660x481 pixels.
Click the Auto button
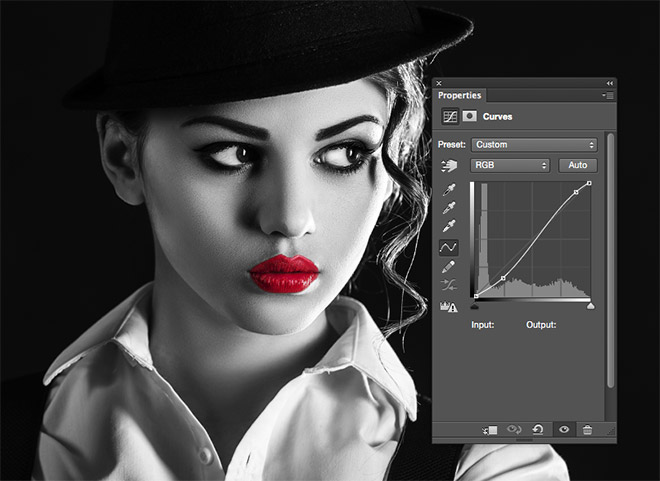coord(578,165)
